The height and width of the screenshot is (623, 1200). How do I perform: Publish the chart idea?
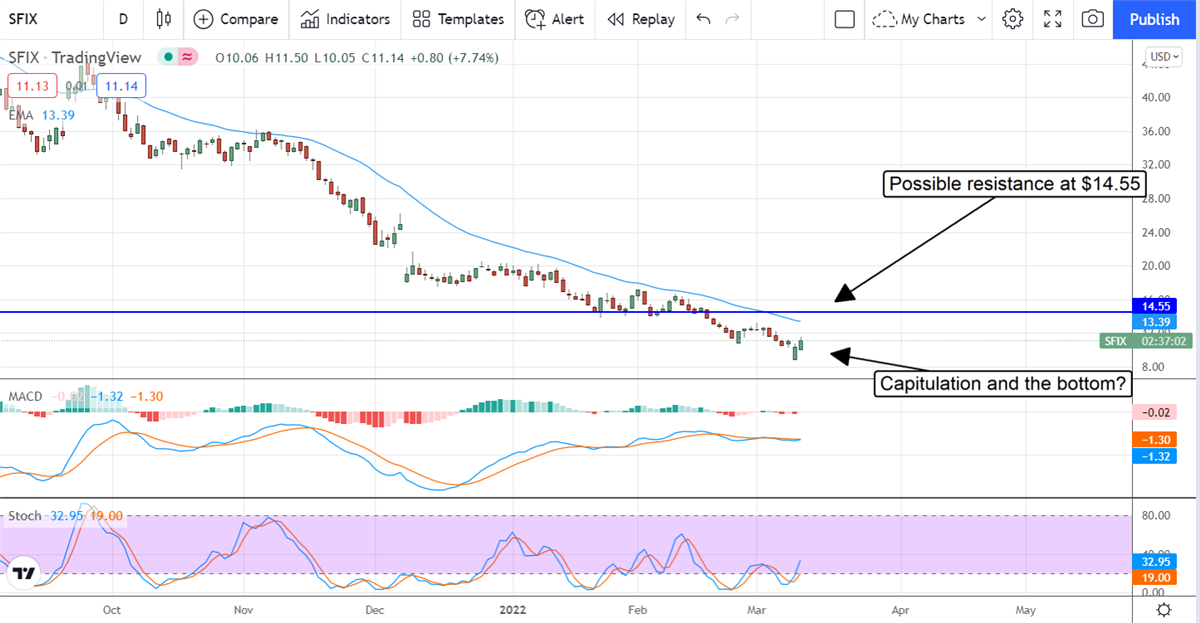tap(1155, 19)
